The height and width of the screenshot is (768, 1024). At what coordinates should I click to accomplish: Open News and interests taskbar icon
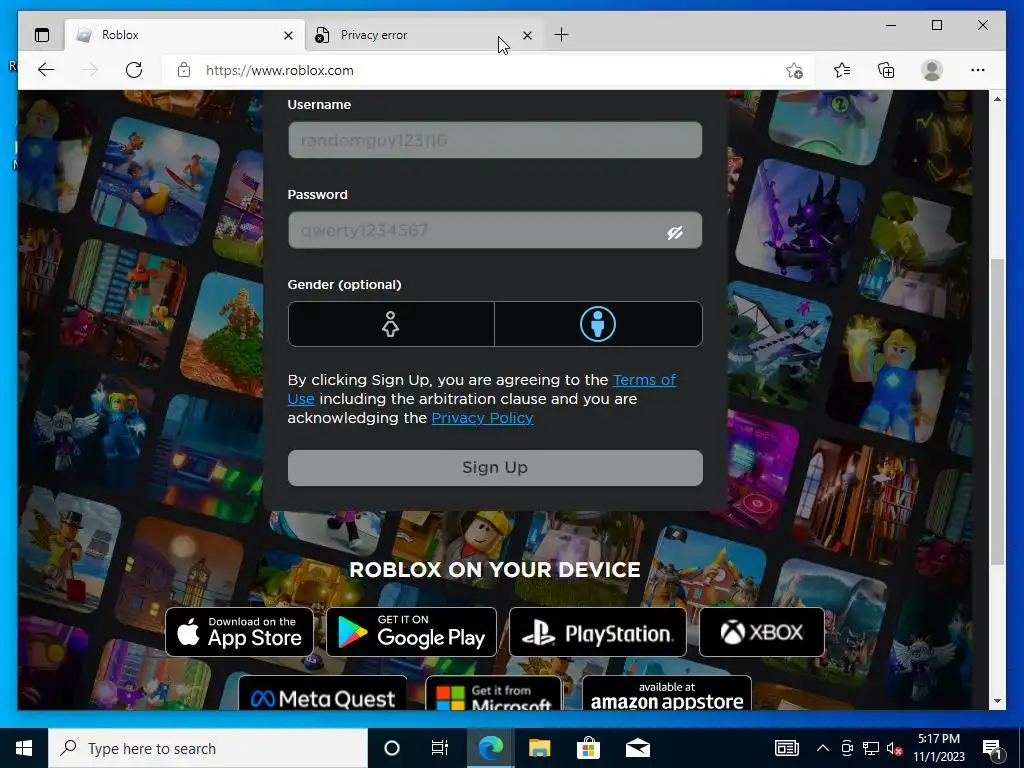click(787, 748)
